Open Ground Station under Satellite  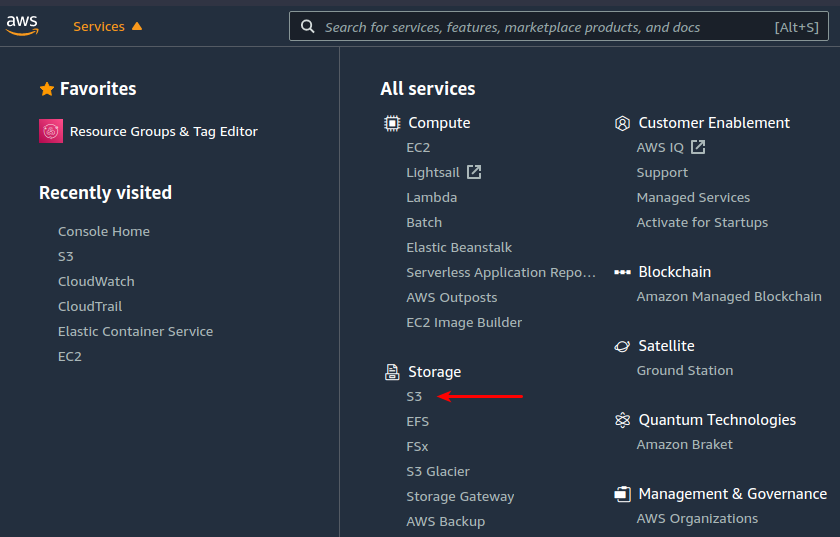coord(685,370)
